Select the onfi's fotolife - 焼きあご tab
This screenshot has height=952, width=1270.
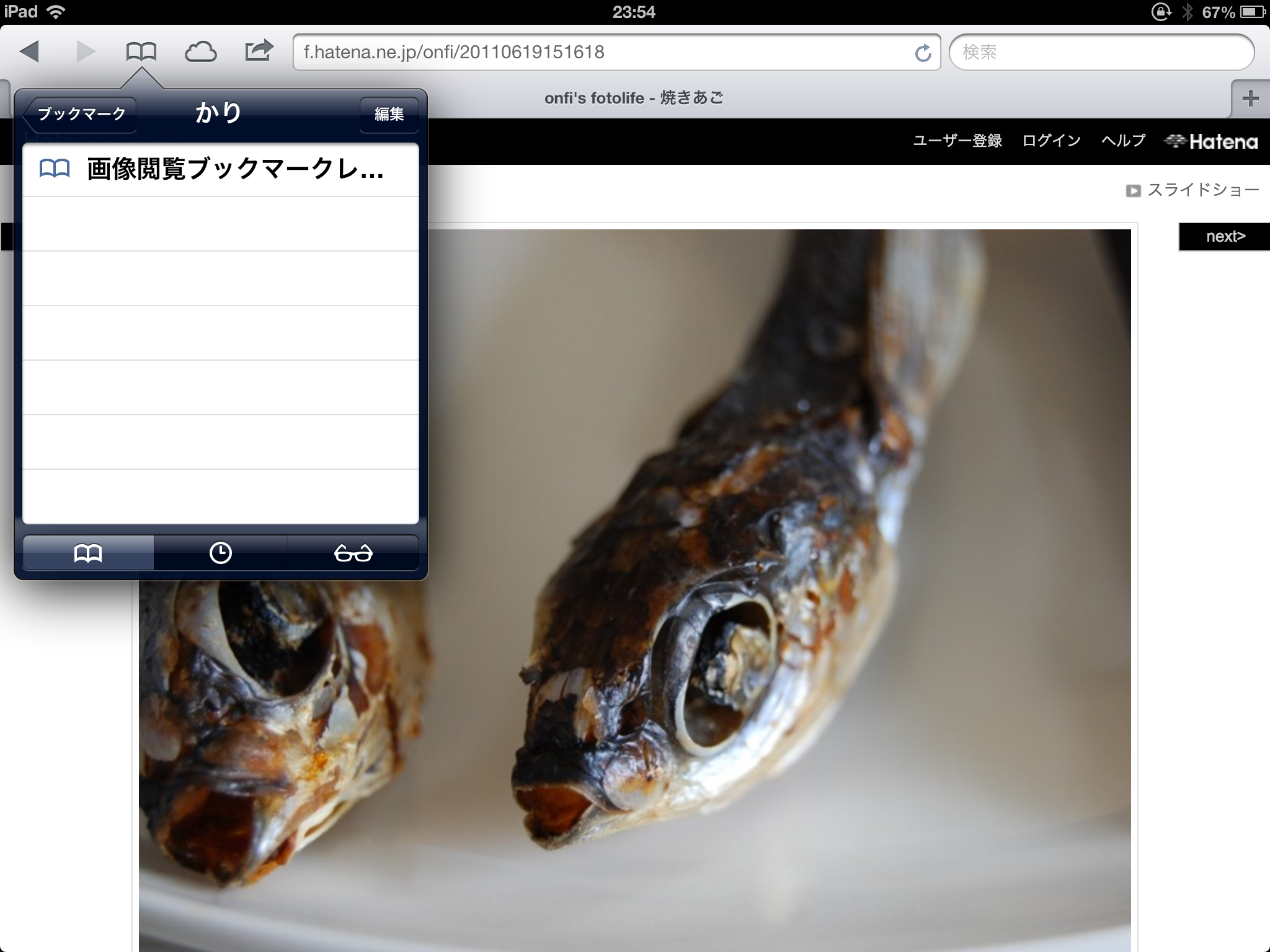coord(634,98)
